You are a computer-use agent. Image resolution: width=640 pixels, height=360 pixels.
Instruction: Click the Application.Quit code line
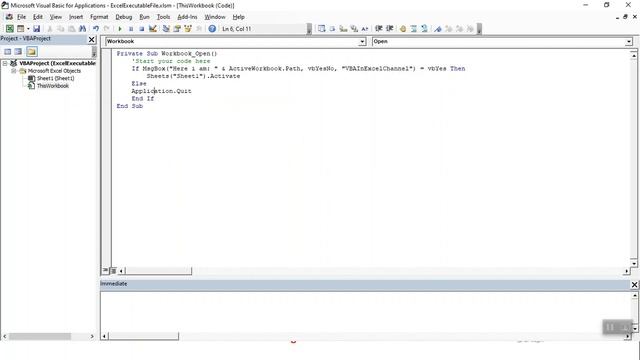click(161, 91)
